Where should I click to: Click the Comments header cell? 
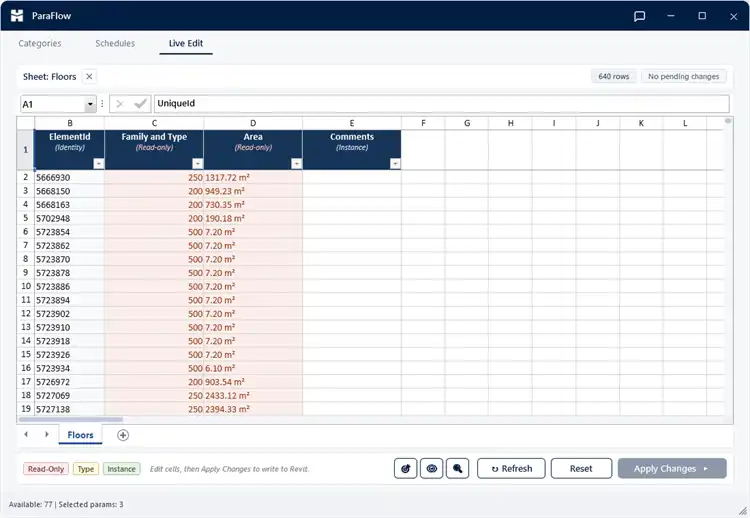pyautogui.click(x=352, y=150)
